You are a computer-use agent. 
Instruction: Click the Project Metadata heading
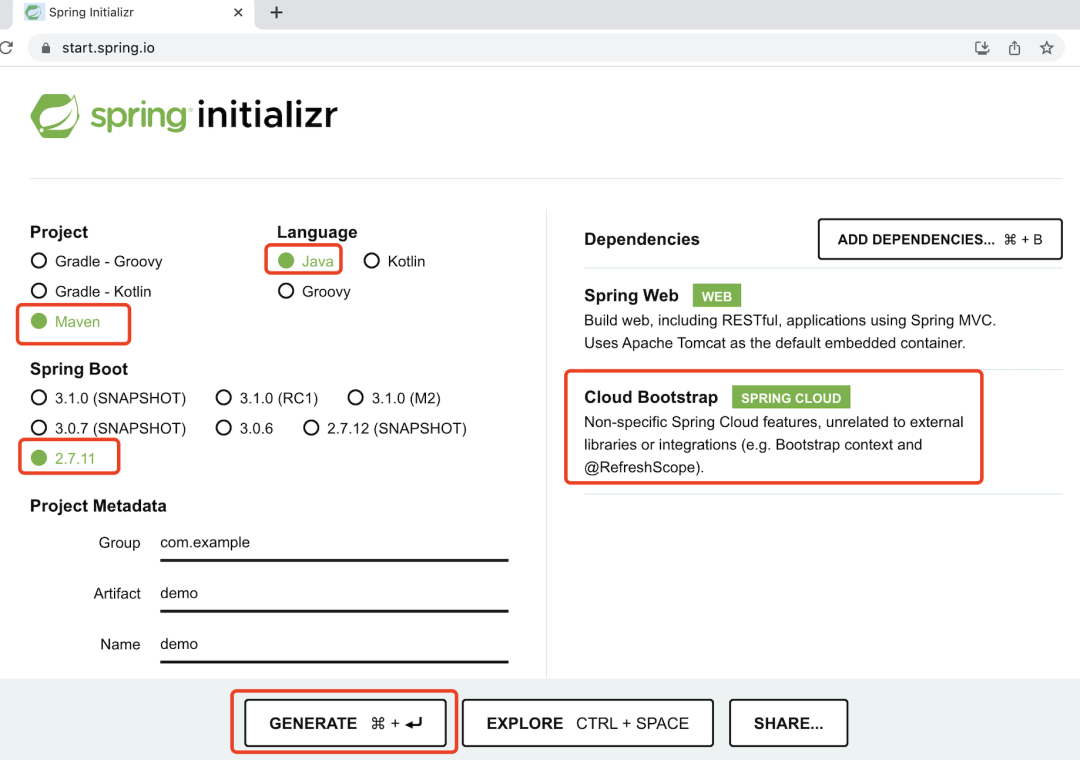[98, 506]
